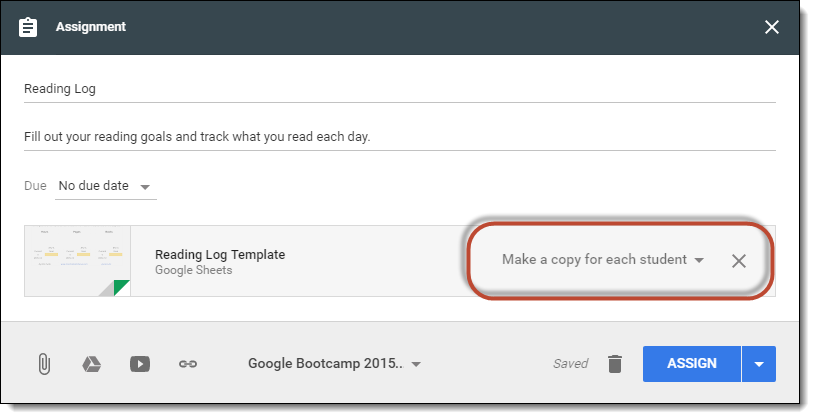Open the Google Bootcamp 2015 class selector
The width and height of the screenshot is (815, 419).
click(x=334, y=363)
